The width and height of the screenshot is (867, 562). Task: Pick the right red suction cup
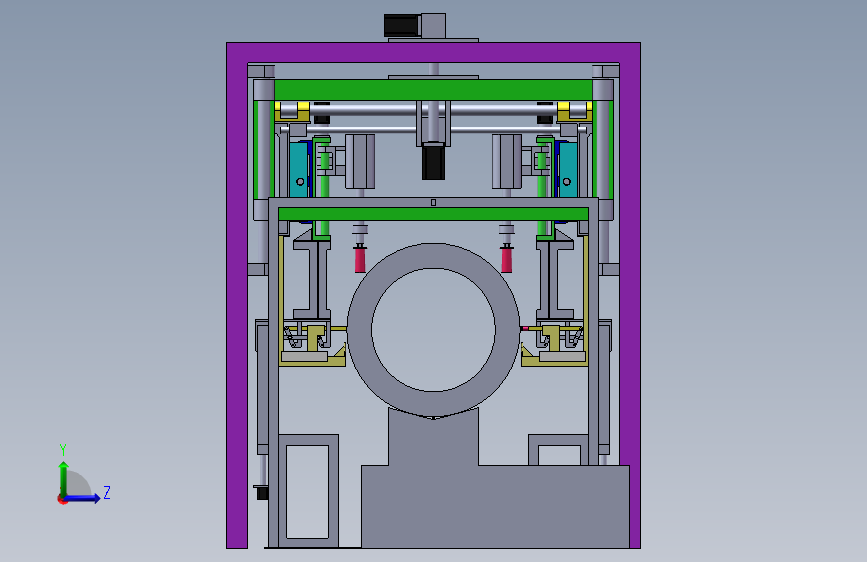506,259
